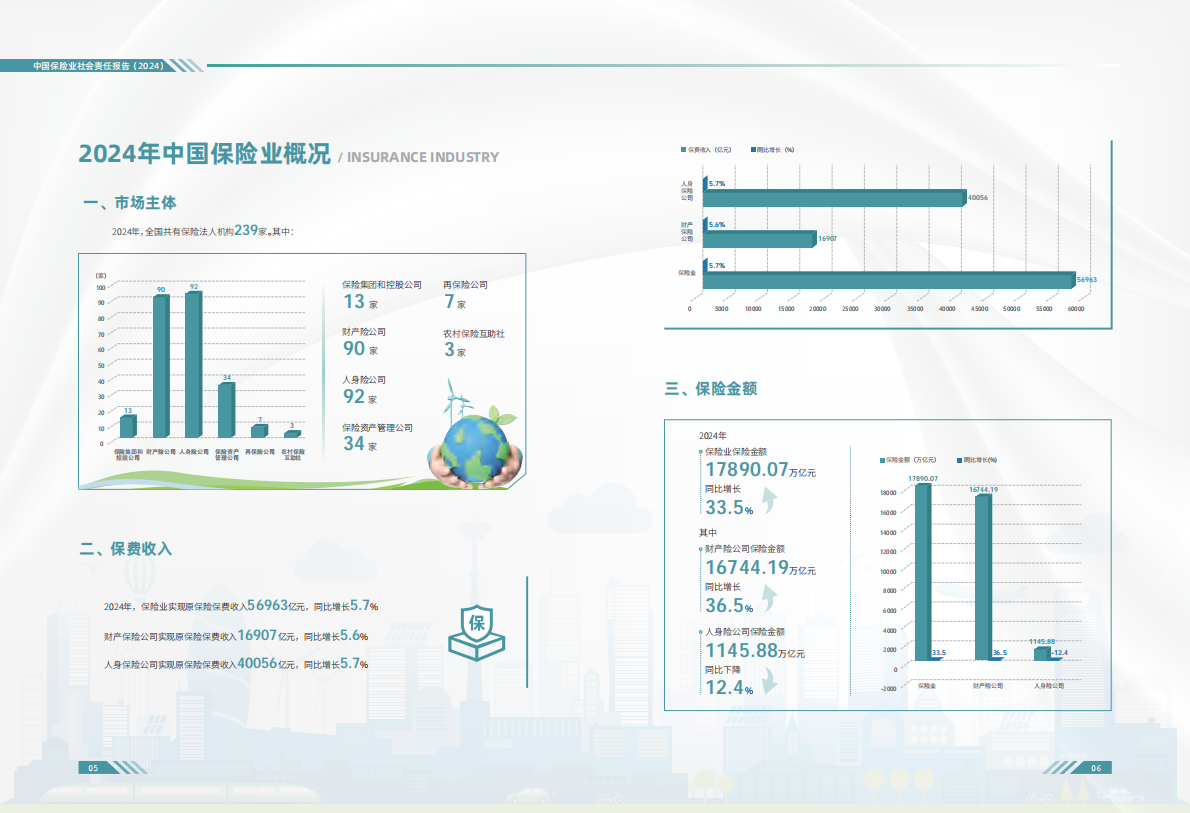Screen dimensions: 1190x813
Task: Click the upward arrow beside 36.5%
Action: (x=770, y=598)
